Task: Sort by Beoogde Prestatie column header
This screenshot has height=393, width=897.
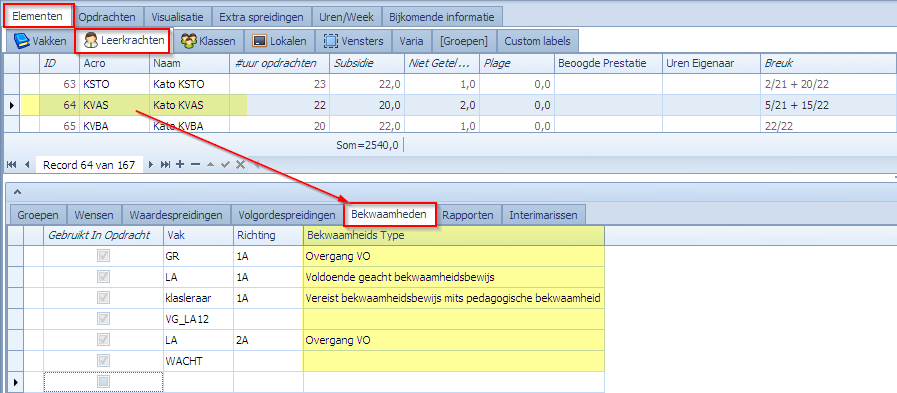Action: point(608,63)
